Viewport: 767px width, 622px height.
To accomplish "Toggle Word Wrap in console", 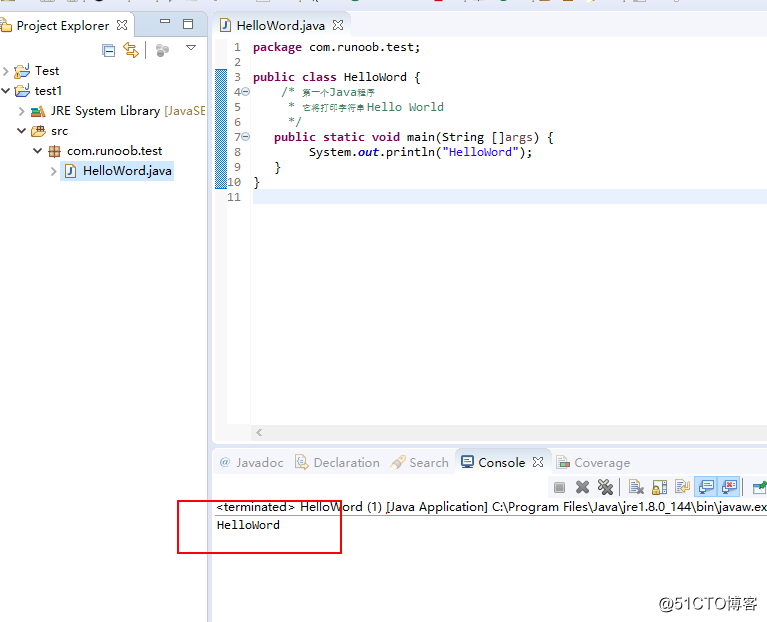I will click(682, 487).
